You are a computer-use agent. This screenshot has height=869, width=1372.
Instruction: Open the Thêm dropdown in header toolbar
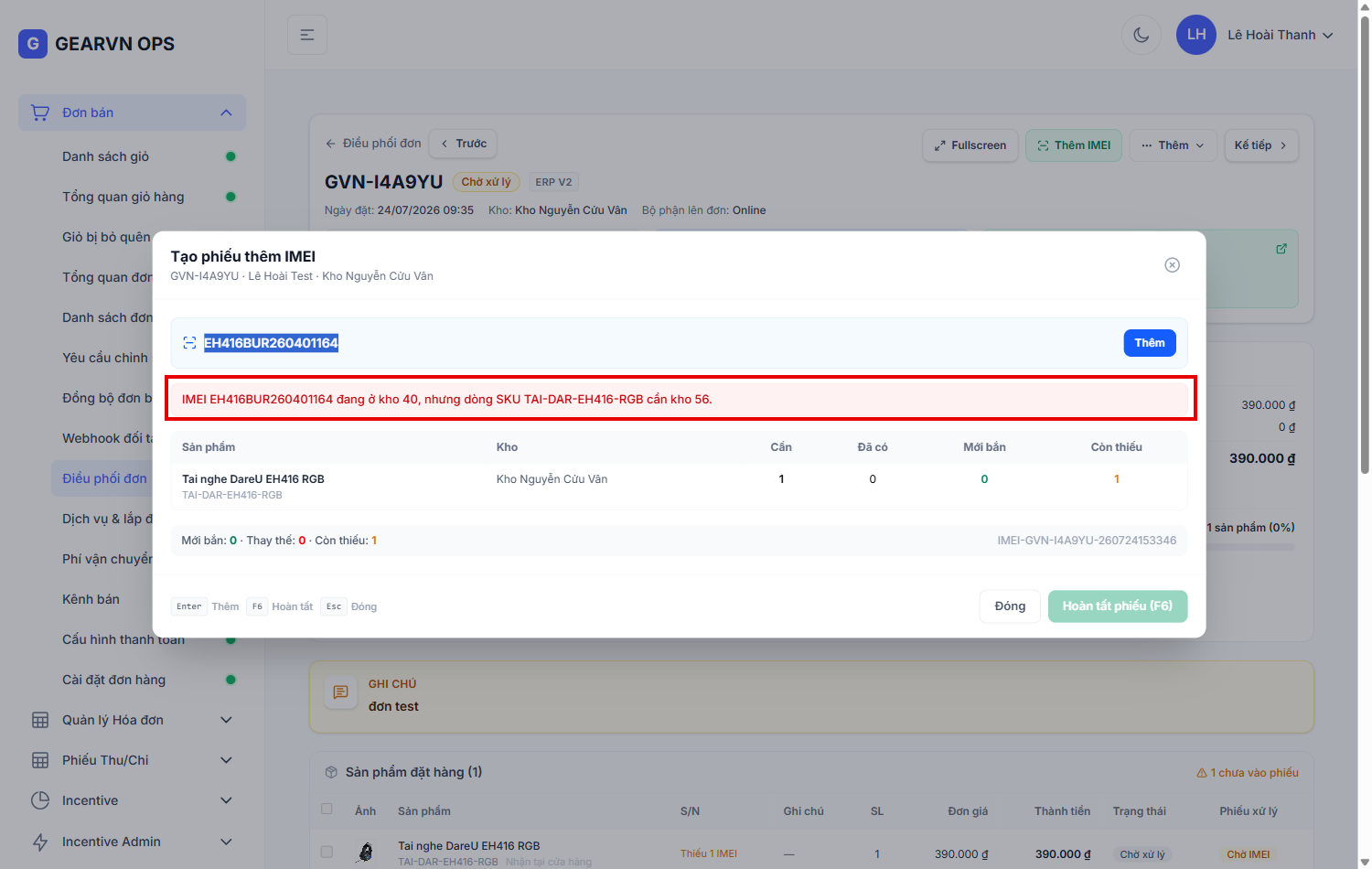[x=1174, y=145]
